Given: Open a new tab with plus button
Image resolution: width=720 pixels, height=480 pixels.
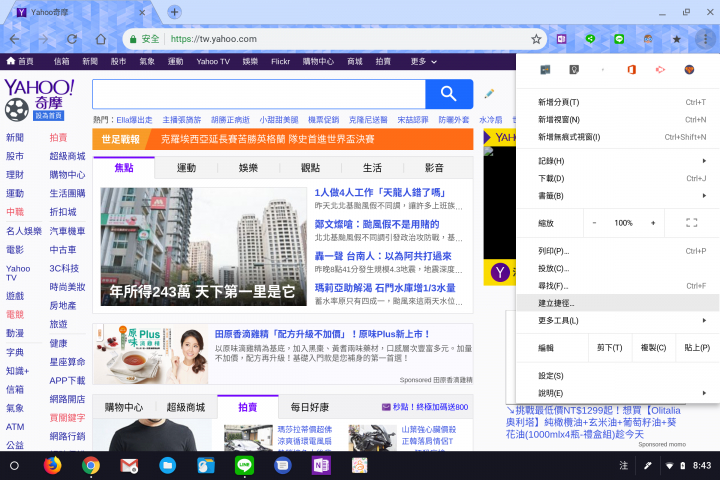Looking at the screenshot, I should click(174, 12).
